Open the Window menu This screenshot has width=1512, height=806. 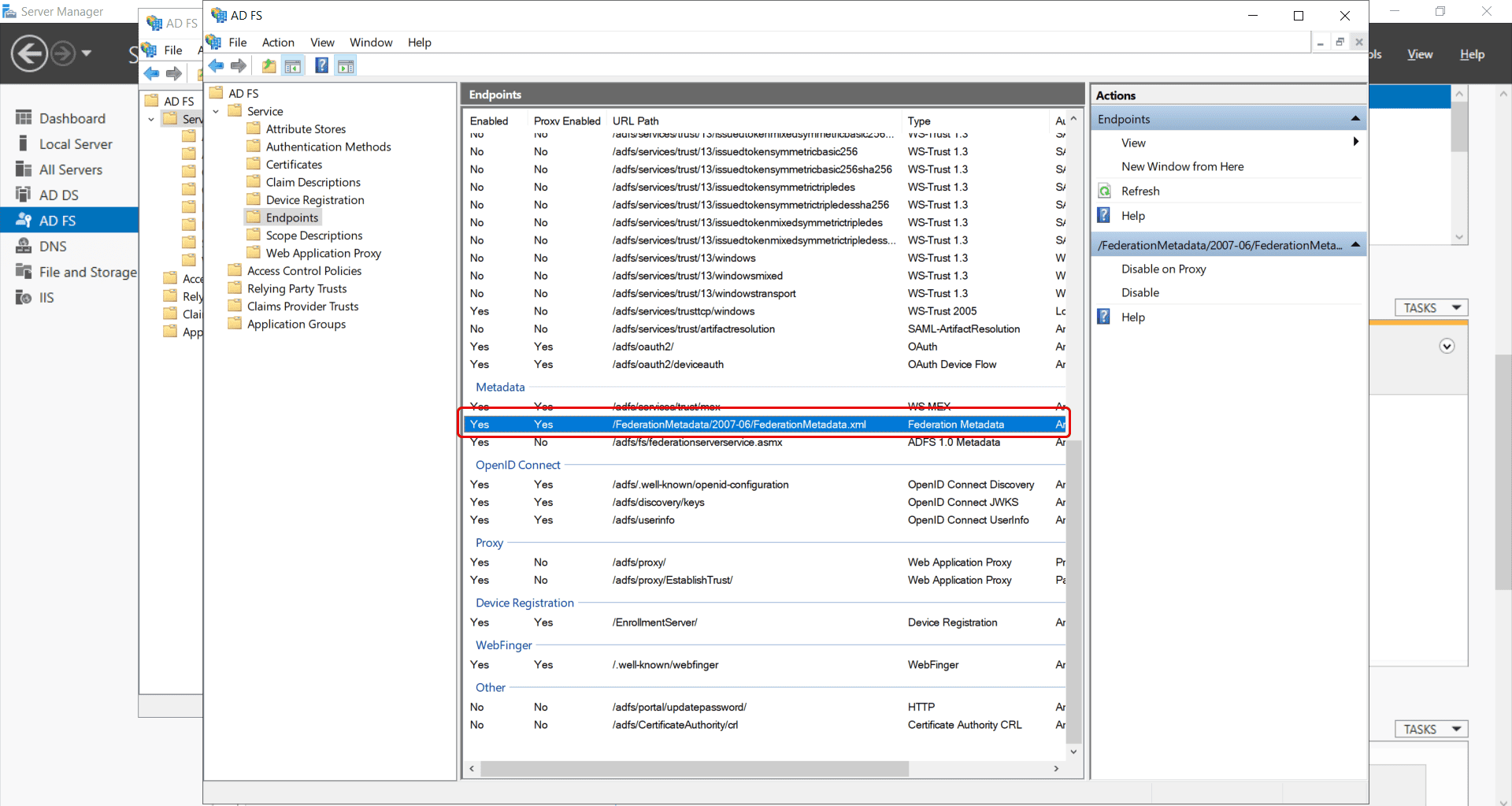point(370,42)
